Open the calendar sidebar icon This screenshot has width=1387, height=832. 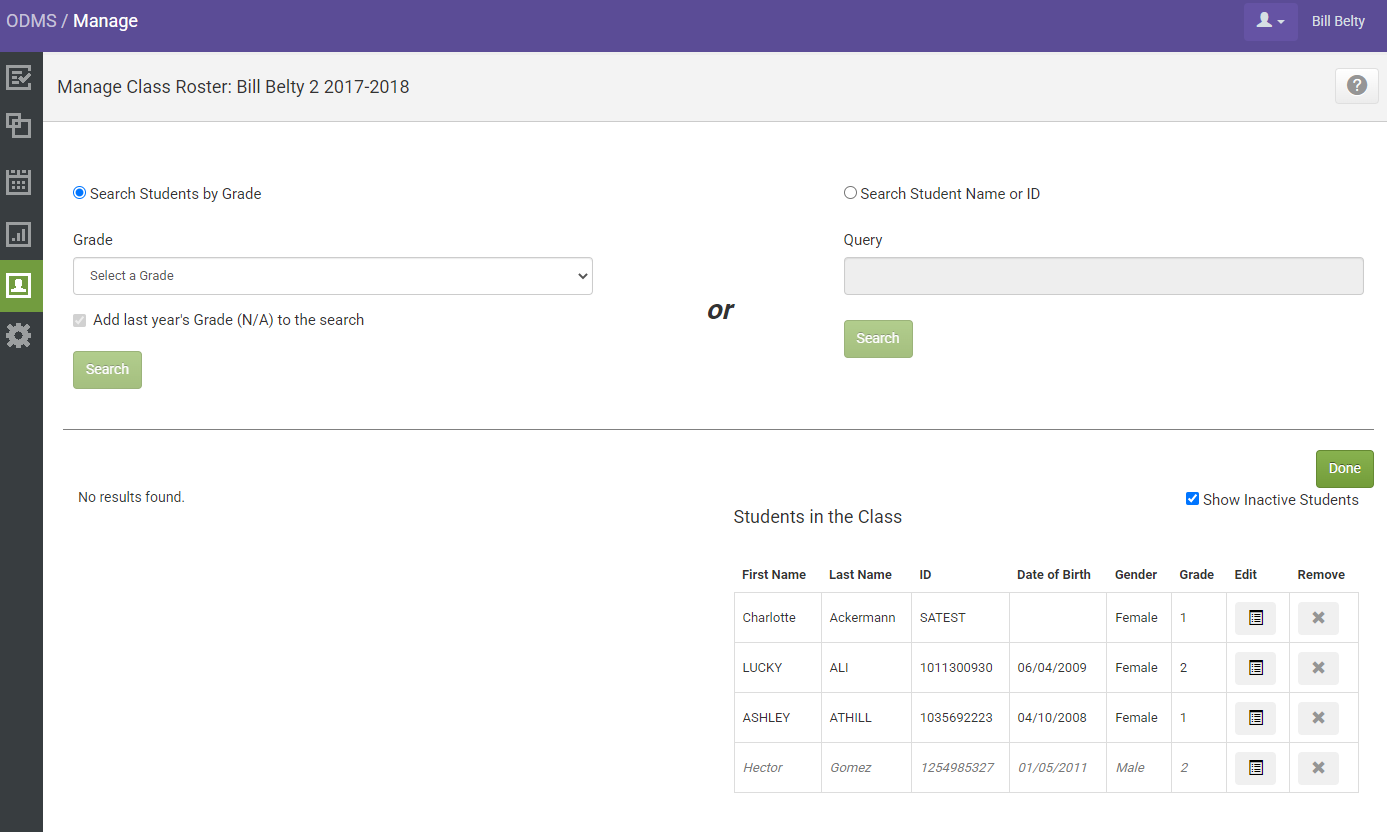coord(18,181)
